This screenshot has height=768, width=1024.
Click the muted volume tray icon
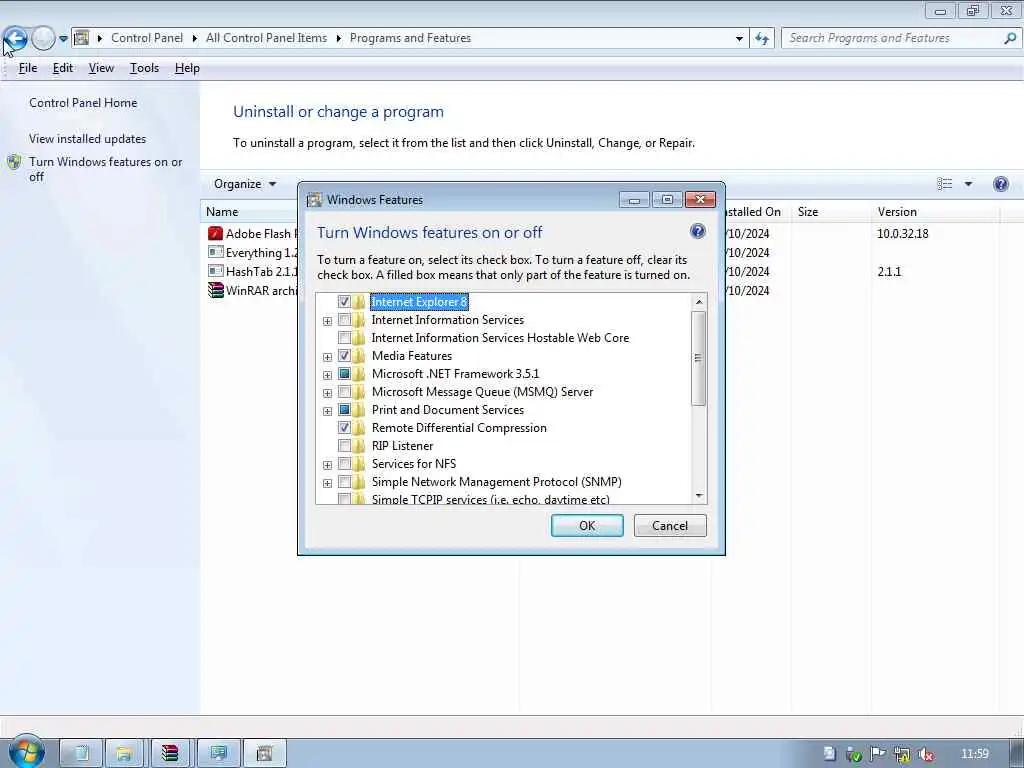point(925,754)
